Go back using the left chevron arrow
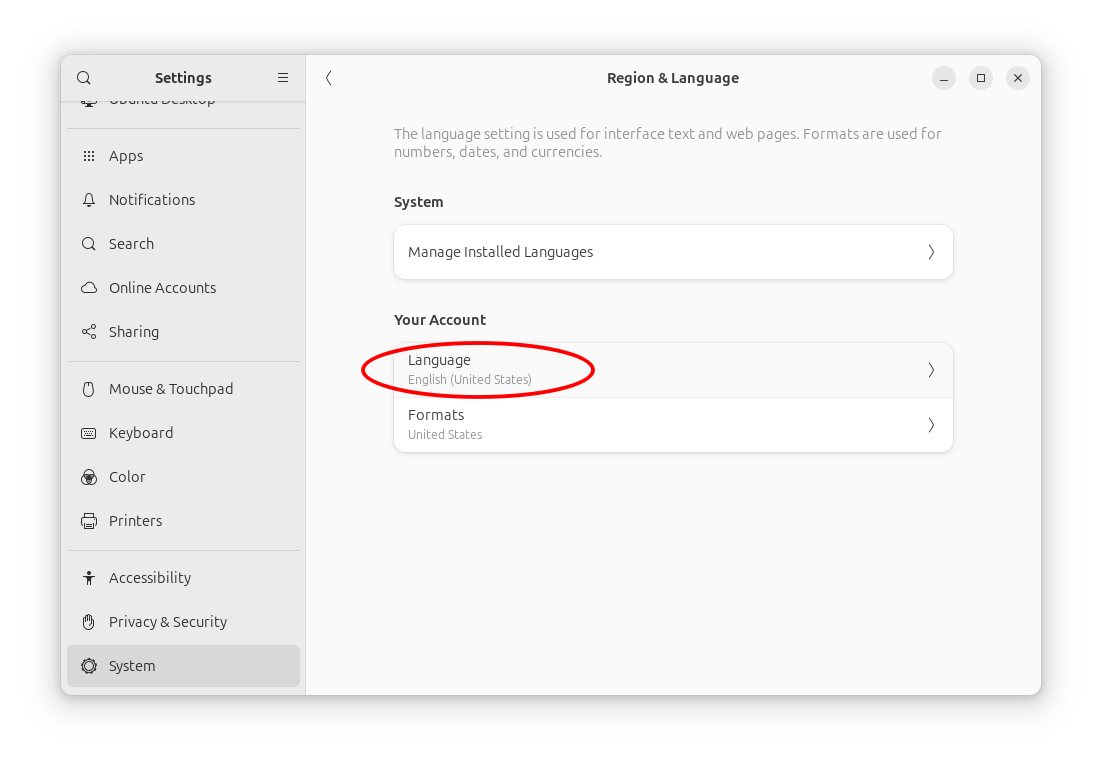1102x762 pixels. point(328,78)
